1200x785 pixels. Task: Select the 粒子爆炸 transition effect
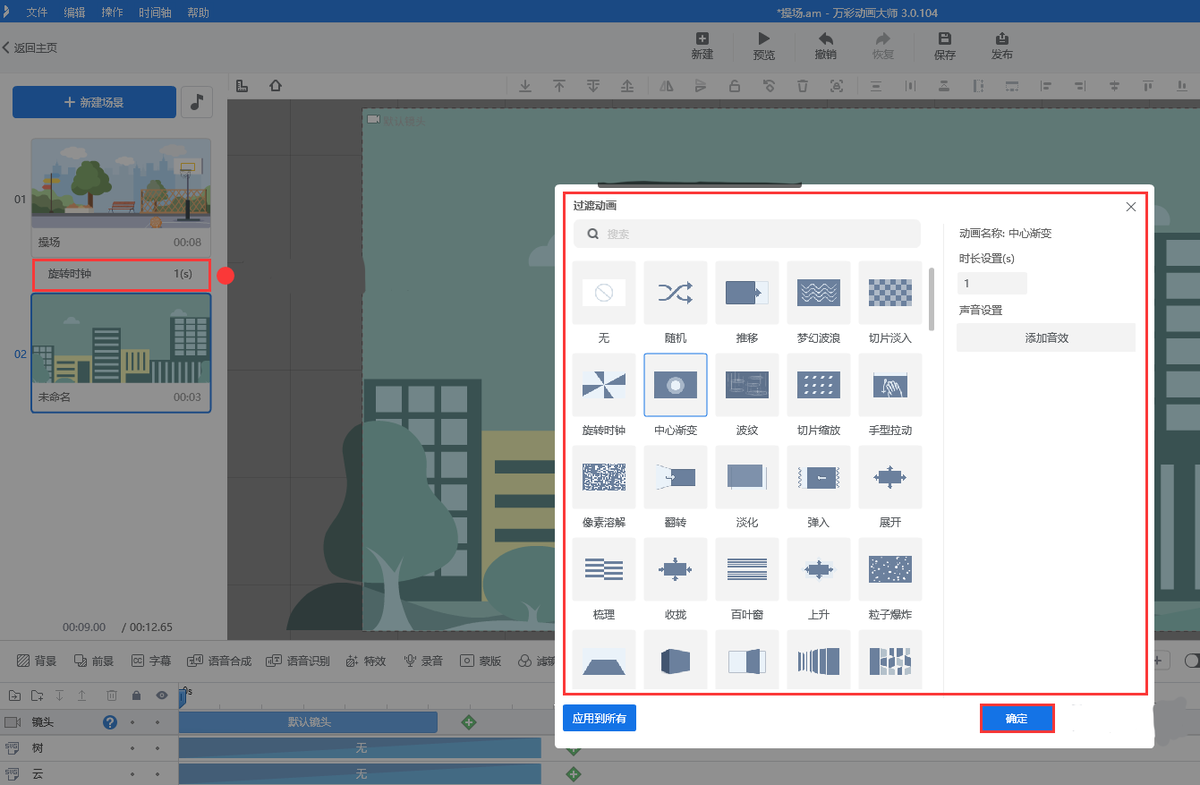tap(890, 569)
